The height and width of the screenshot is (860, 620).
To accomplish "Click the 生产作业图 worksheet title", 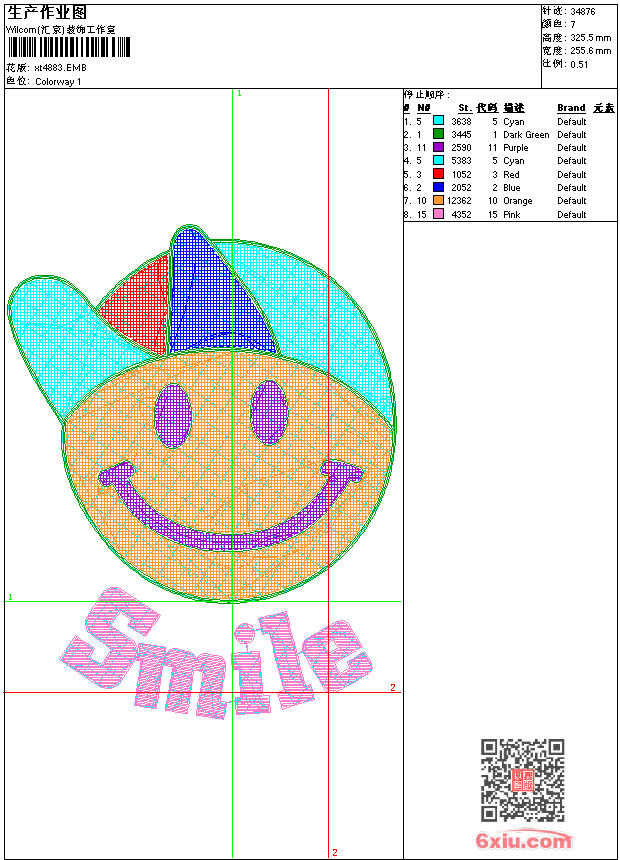I will point(47,13).
